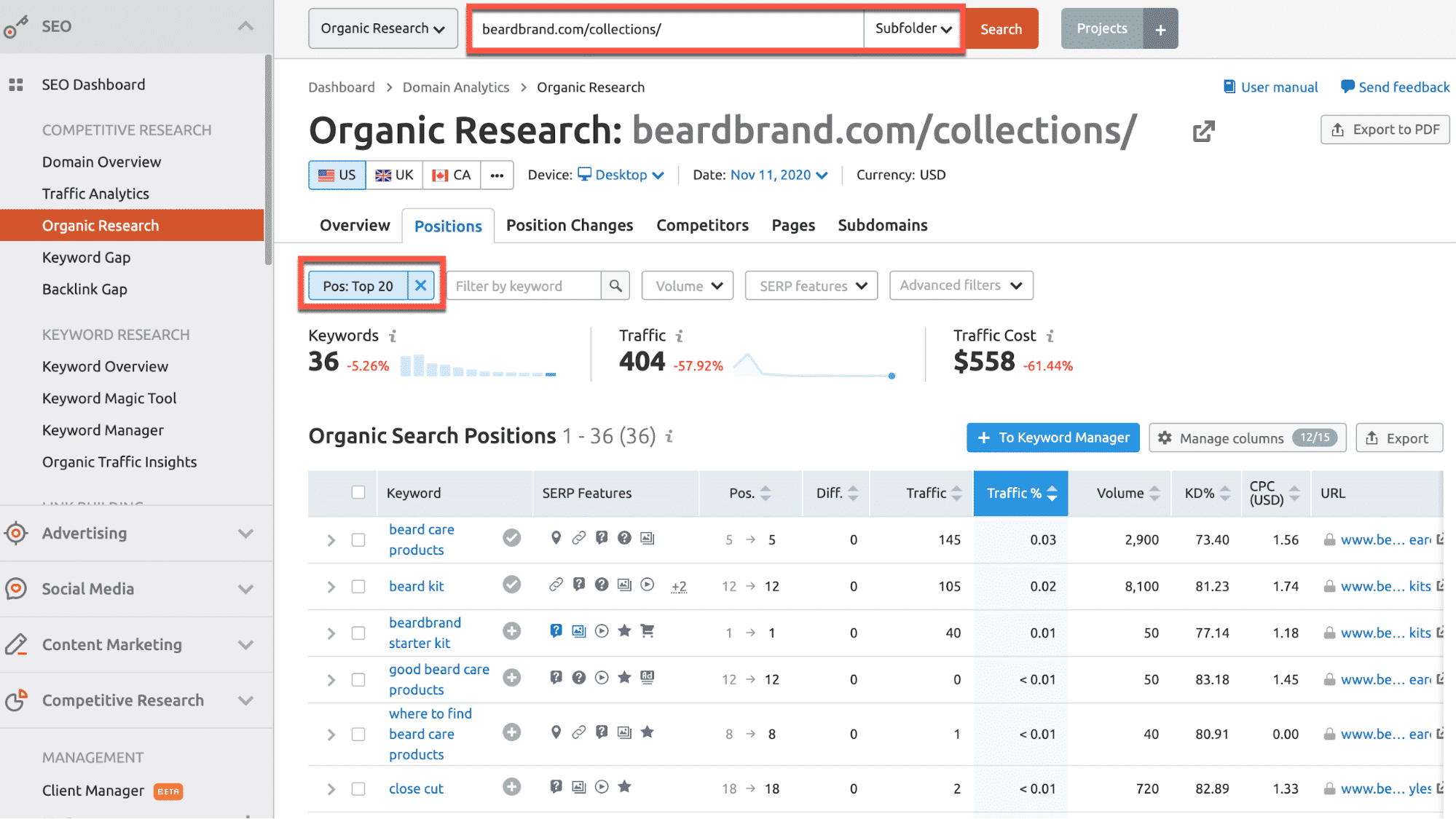1456x819 pixels.
Task: Open the SERP features filter dropdown
Action: click(x=811, y=286)
